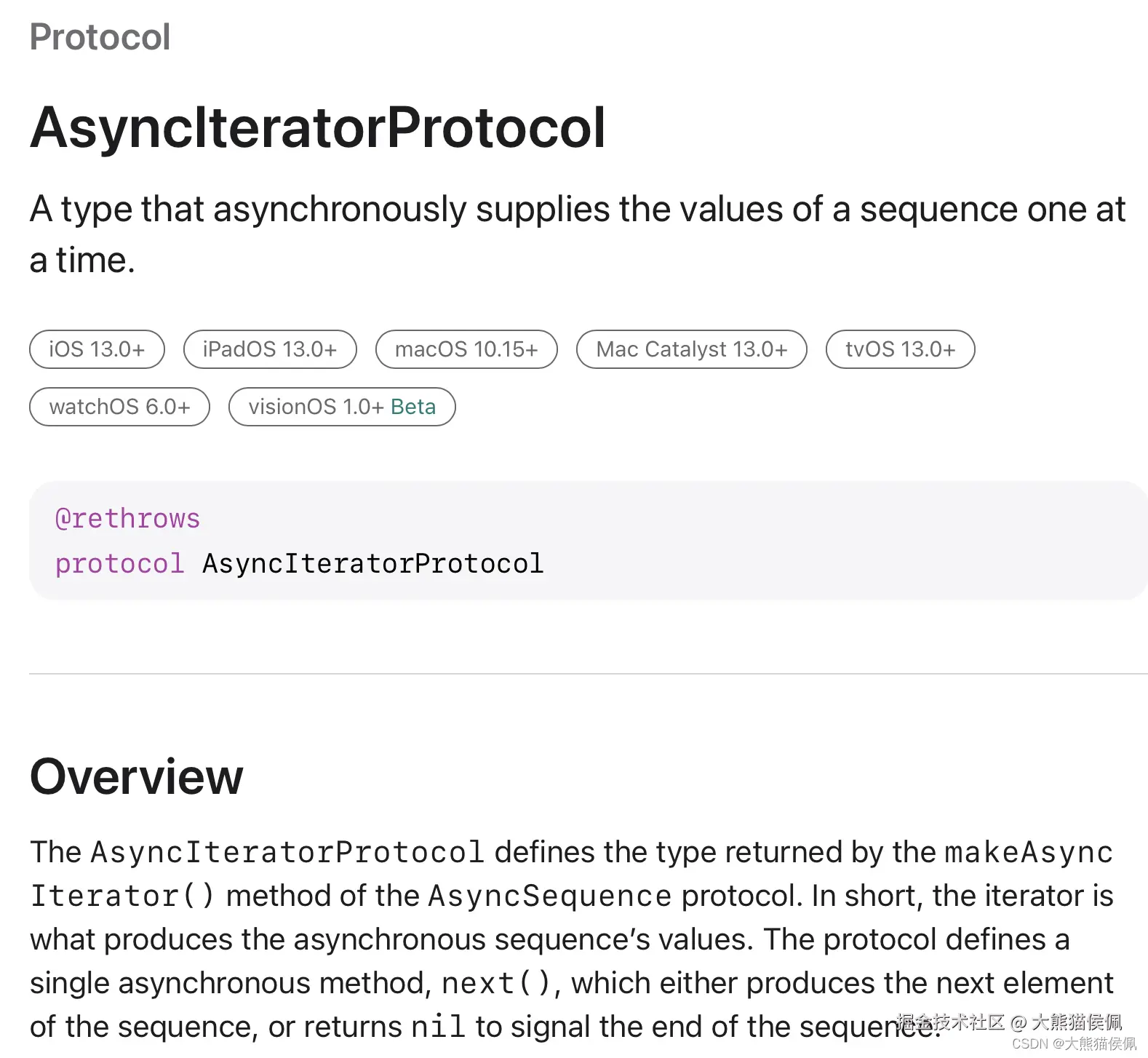Click the abstract summary sentence text
The height and width of the screenshot is (1058, 1148).
576,210
